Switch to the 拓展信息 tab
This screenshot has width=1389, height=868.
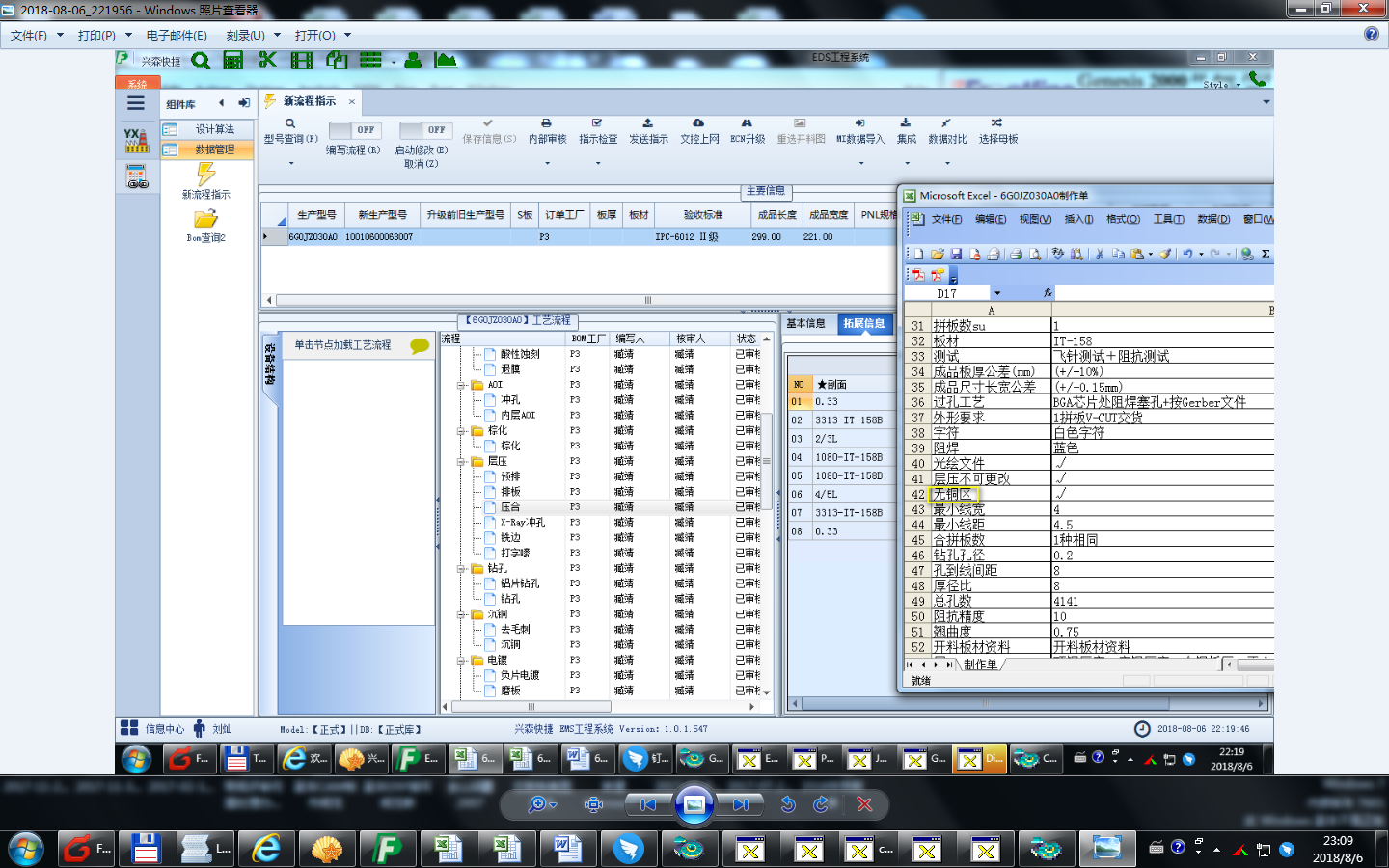pos(863,324)
